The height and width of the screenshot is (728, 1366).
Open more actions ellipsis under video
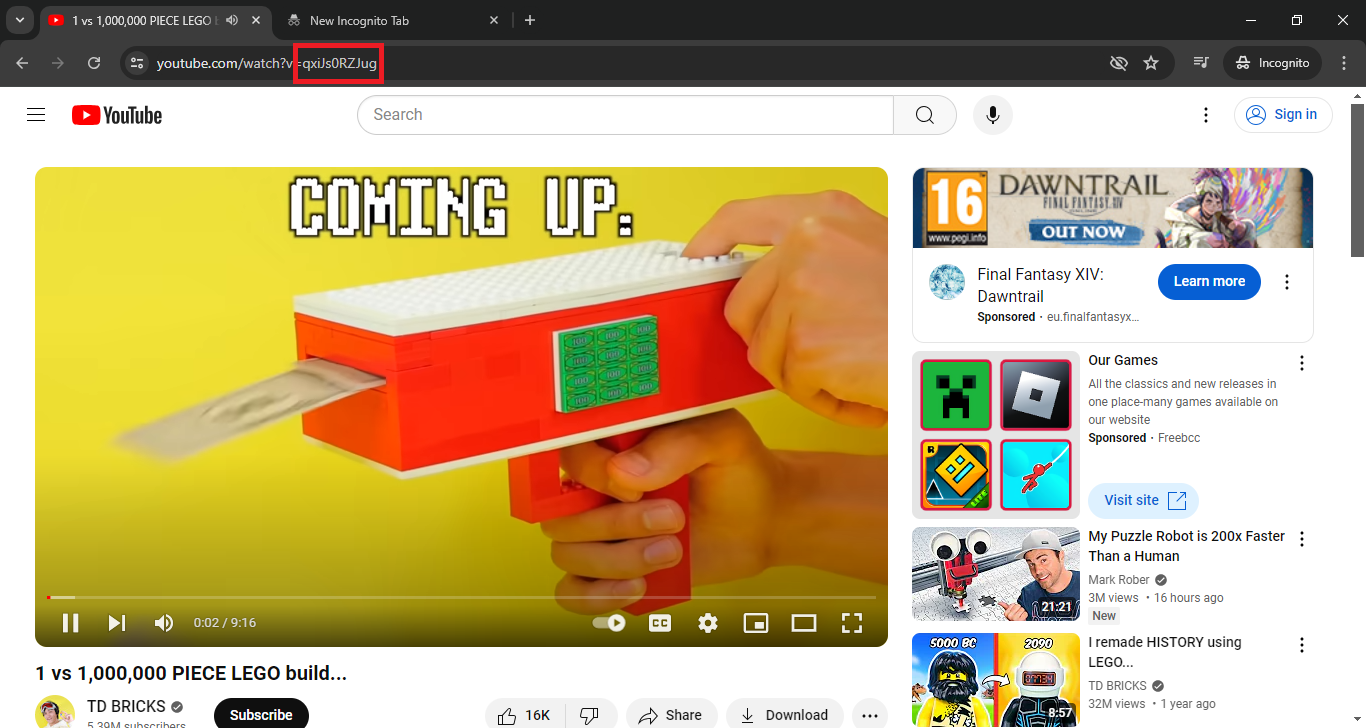(870, 715)
